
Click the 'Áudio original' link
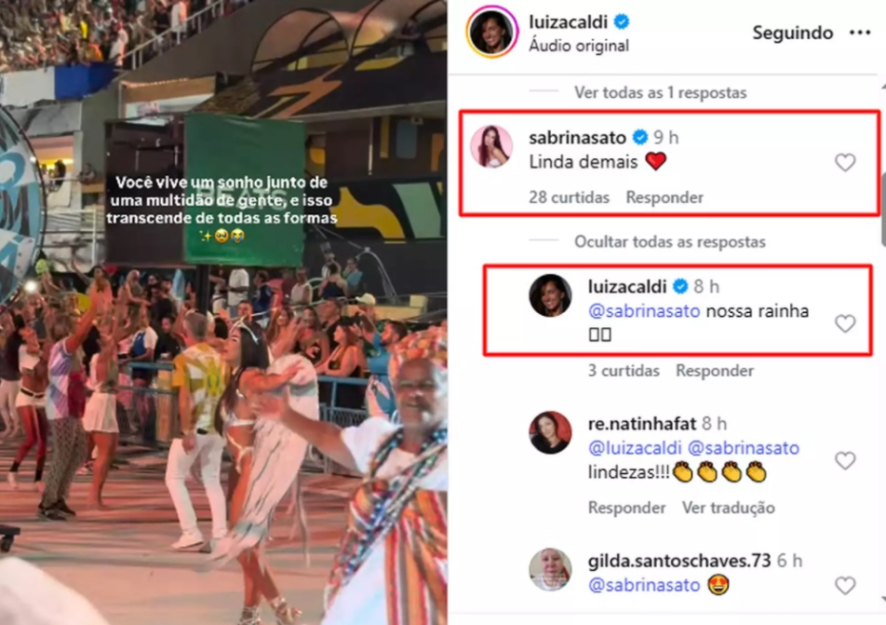coord(579,46)
